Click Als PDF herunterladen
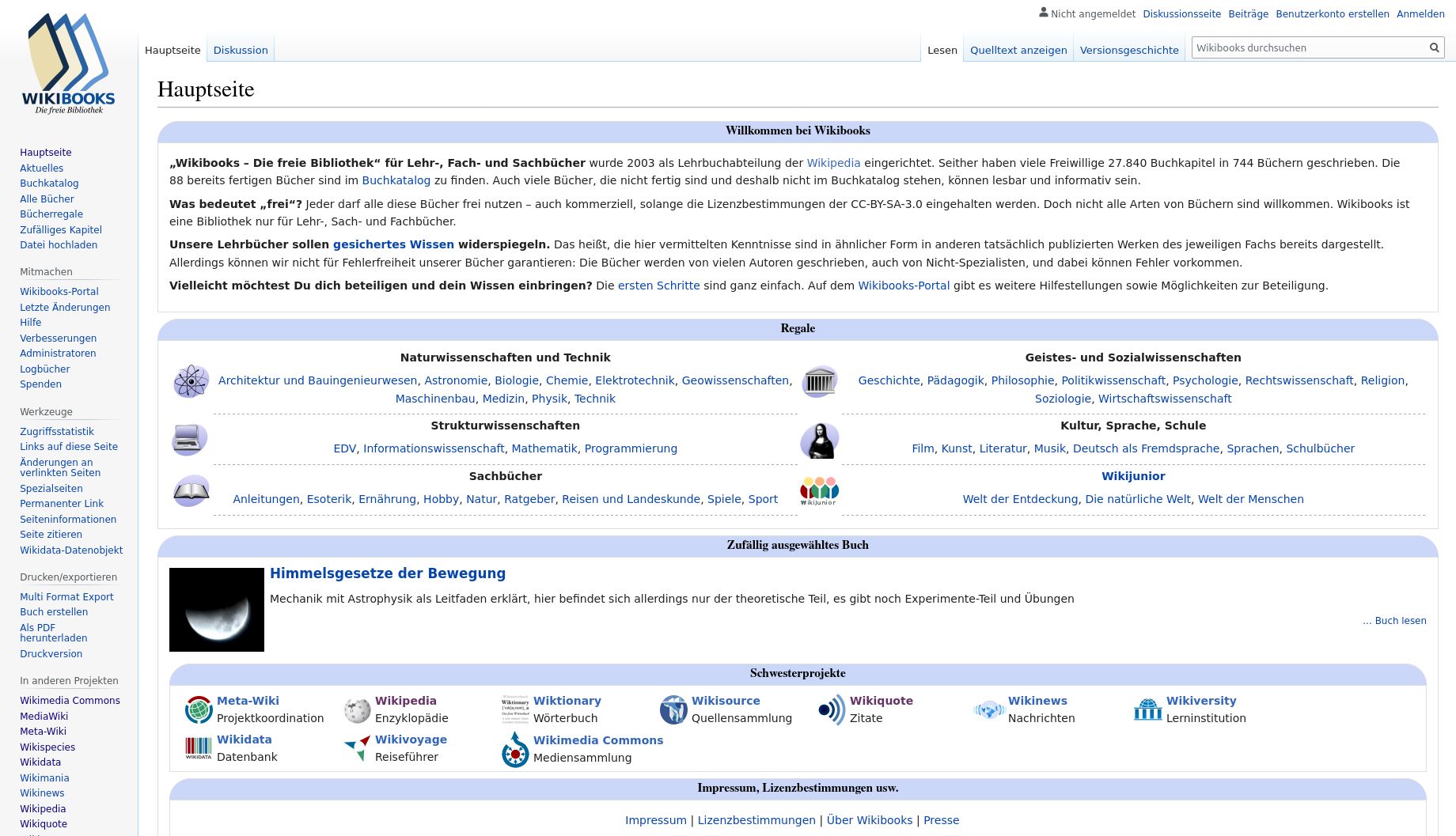Screen dimensions: 1456x836 54,633
